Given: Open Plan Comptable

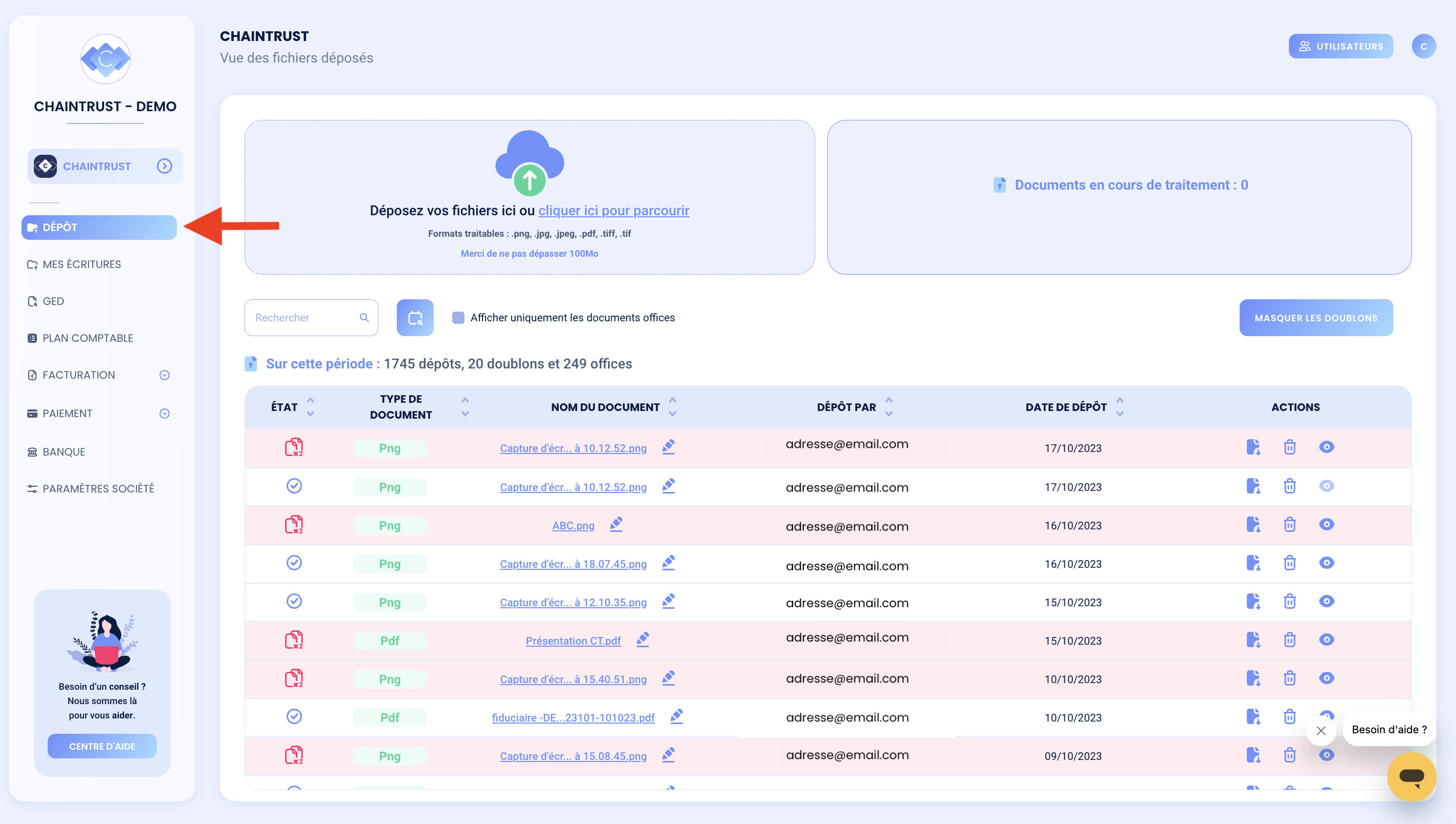Looking at the screenshot, I should (80, 338).
